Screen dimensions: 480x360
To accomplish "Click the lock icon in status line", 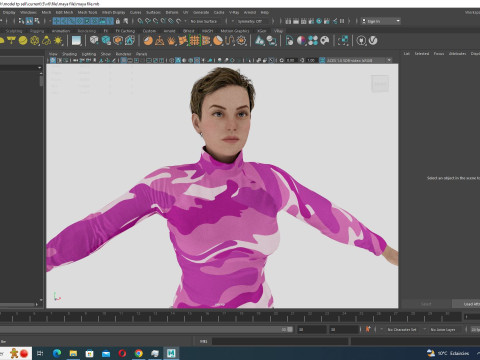I will (x=118, y=21).
